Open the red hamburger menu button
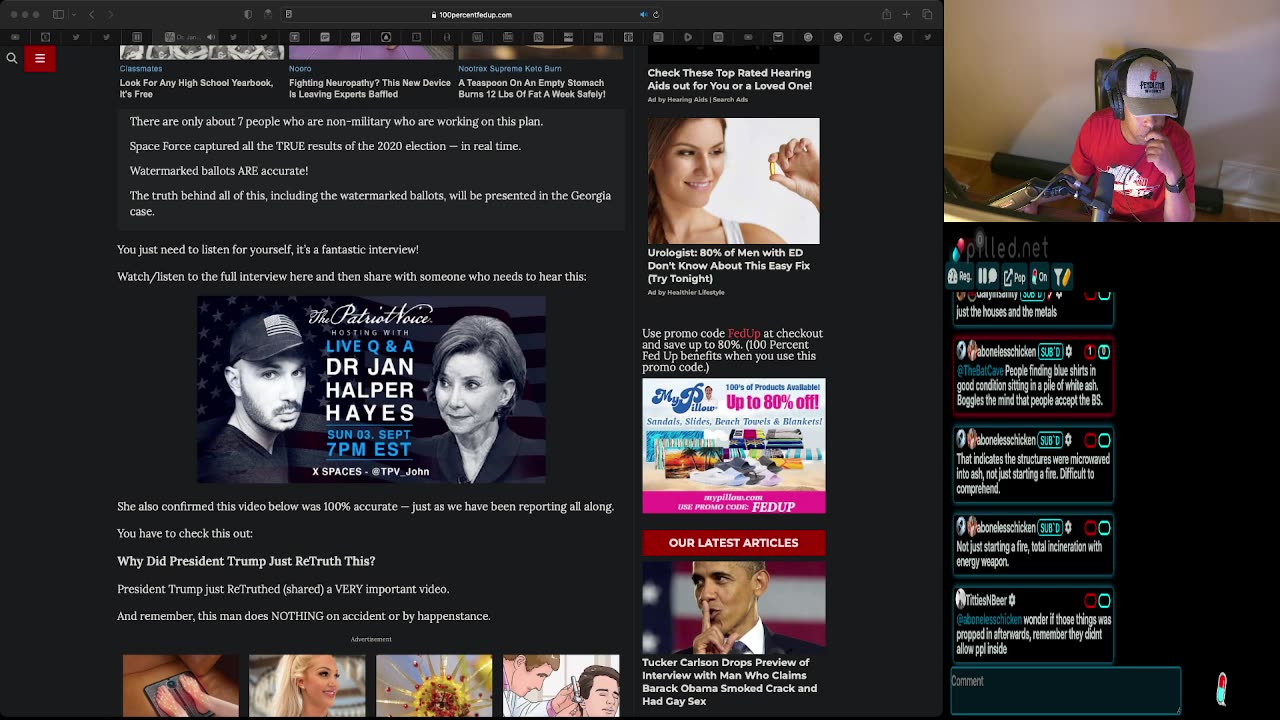 click(x=40, y=58)
